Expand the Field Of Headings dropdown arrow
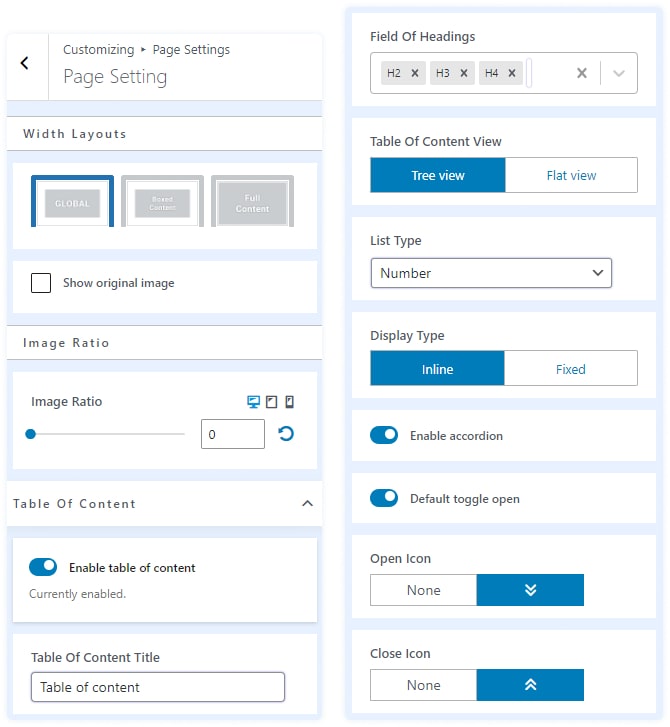Image resolution: width=670 pixels, height=727 pixels. (x=618, y=73)
